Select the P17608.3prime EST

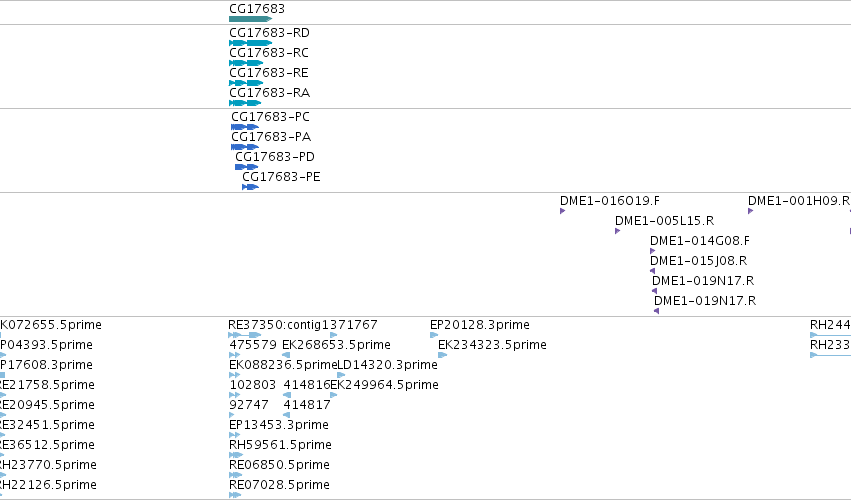(3, 375)
